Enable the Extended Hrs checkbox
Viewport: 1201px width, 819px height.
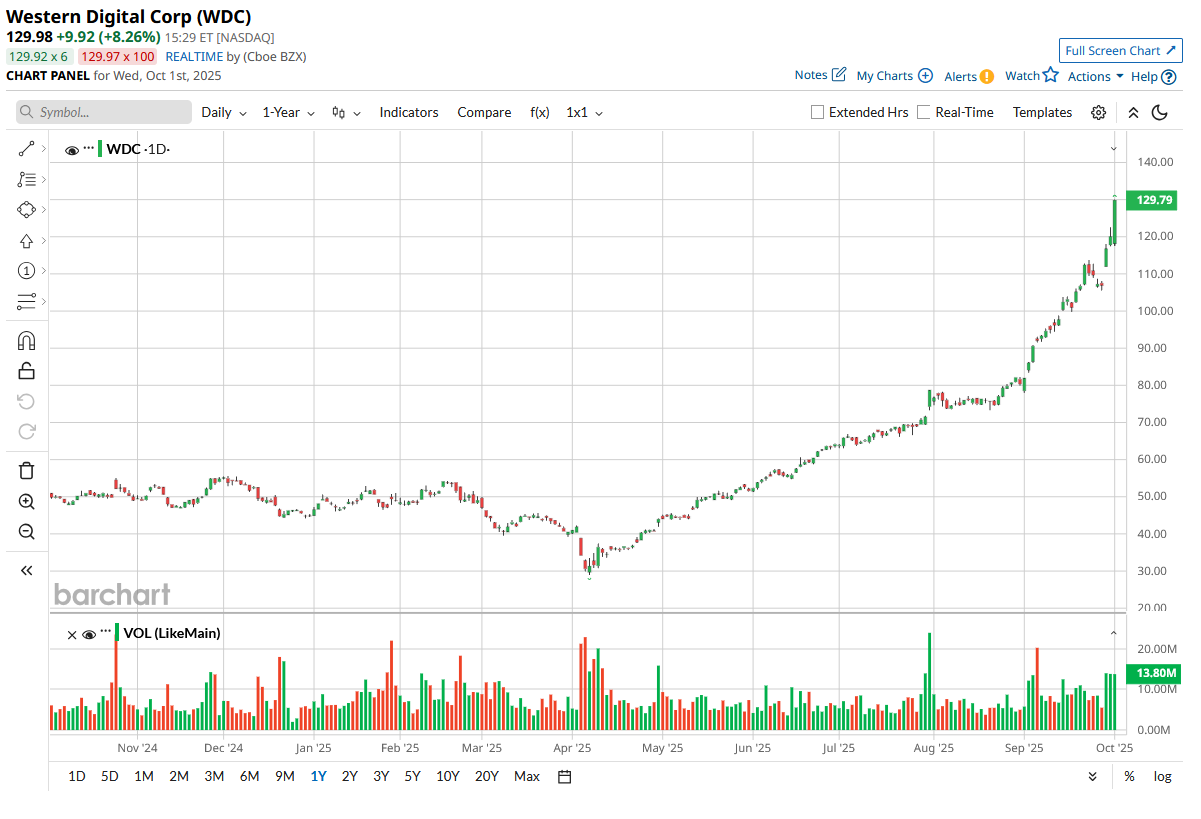click(x=818, y=113)
